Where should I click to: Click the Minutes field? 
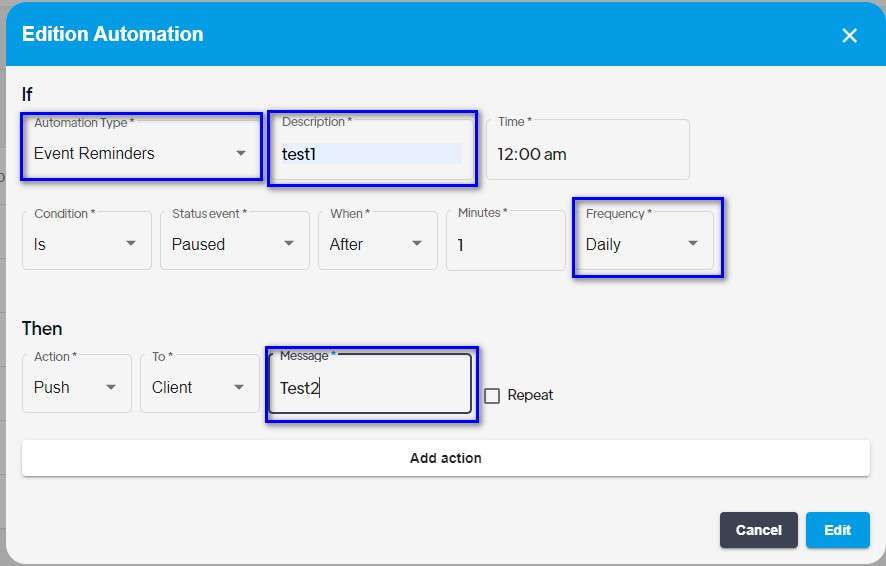[505, 241]
